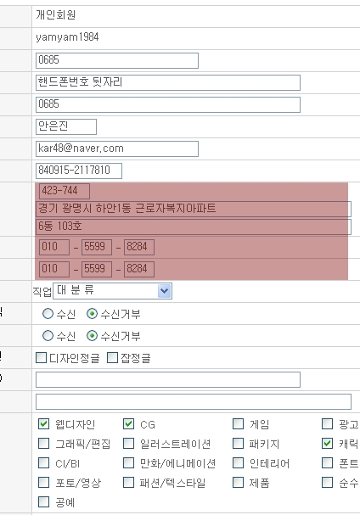The height and width of the screenshot is (515, 360).
Task: Enable the 만화/애니메이션 checkbox
Action: (128, 463)
